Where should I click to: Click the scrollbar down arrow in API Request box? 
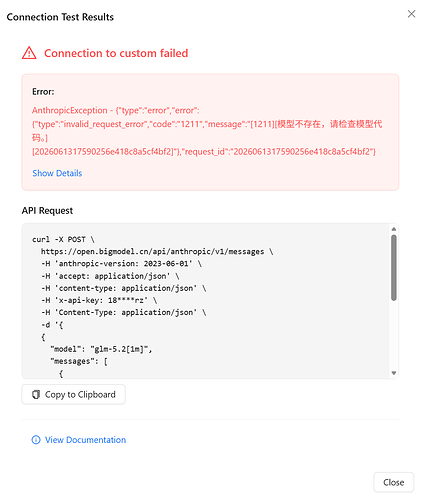(x=394, y=373)
